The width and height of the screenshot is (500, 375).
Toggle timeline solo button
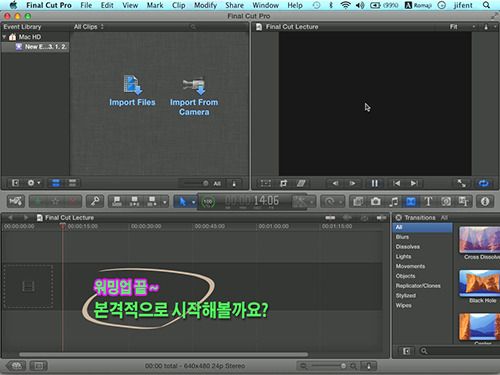click(364, 218)
